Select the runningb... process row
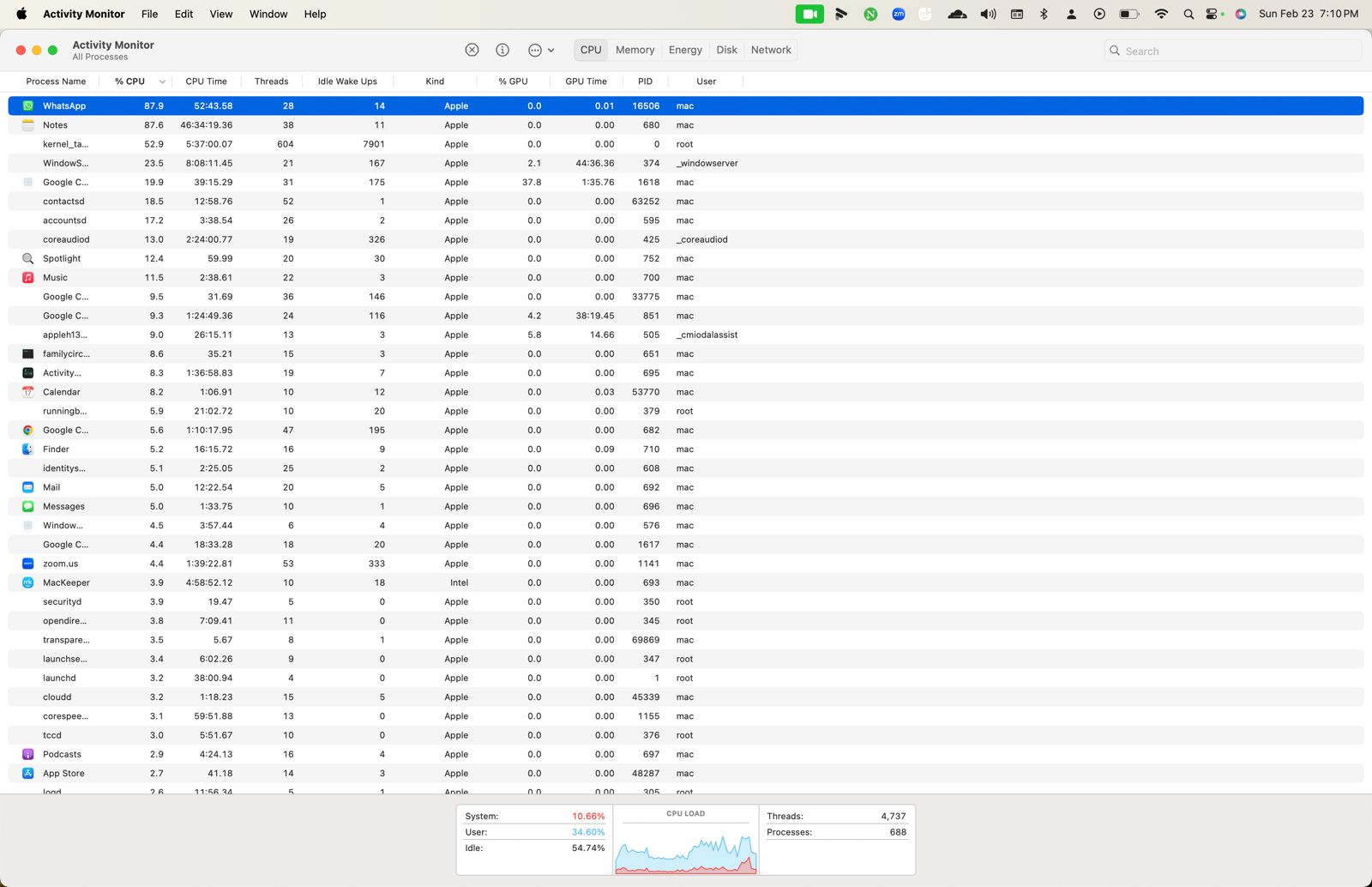This screenshot has height=887, width=1372. (686, 411)
